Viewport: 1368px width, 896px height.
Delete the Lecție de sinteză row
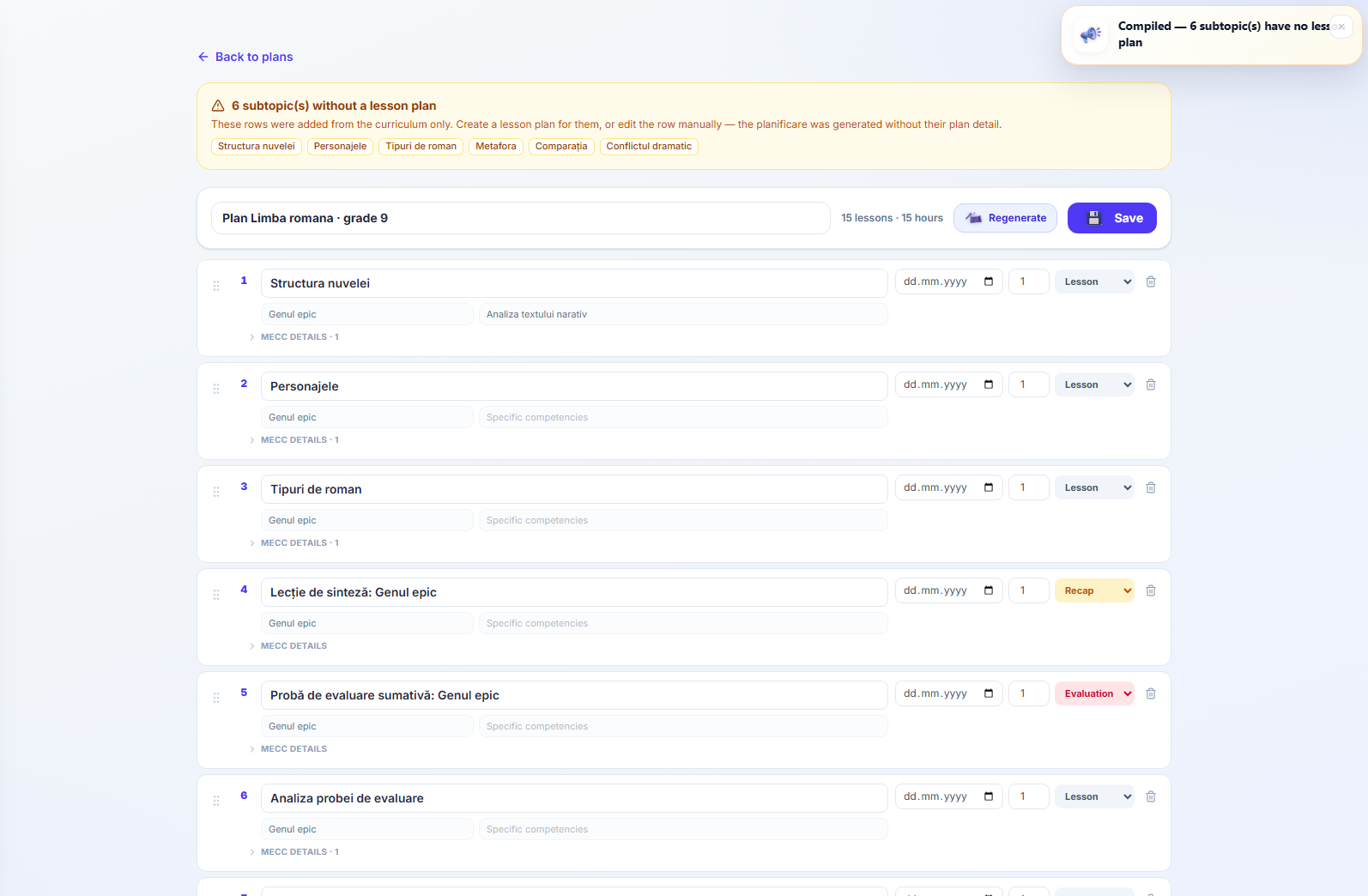click(1151, 590)
